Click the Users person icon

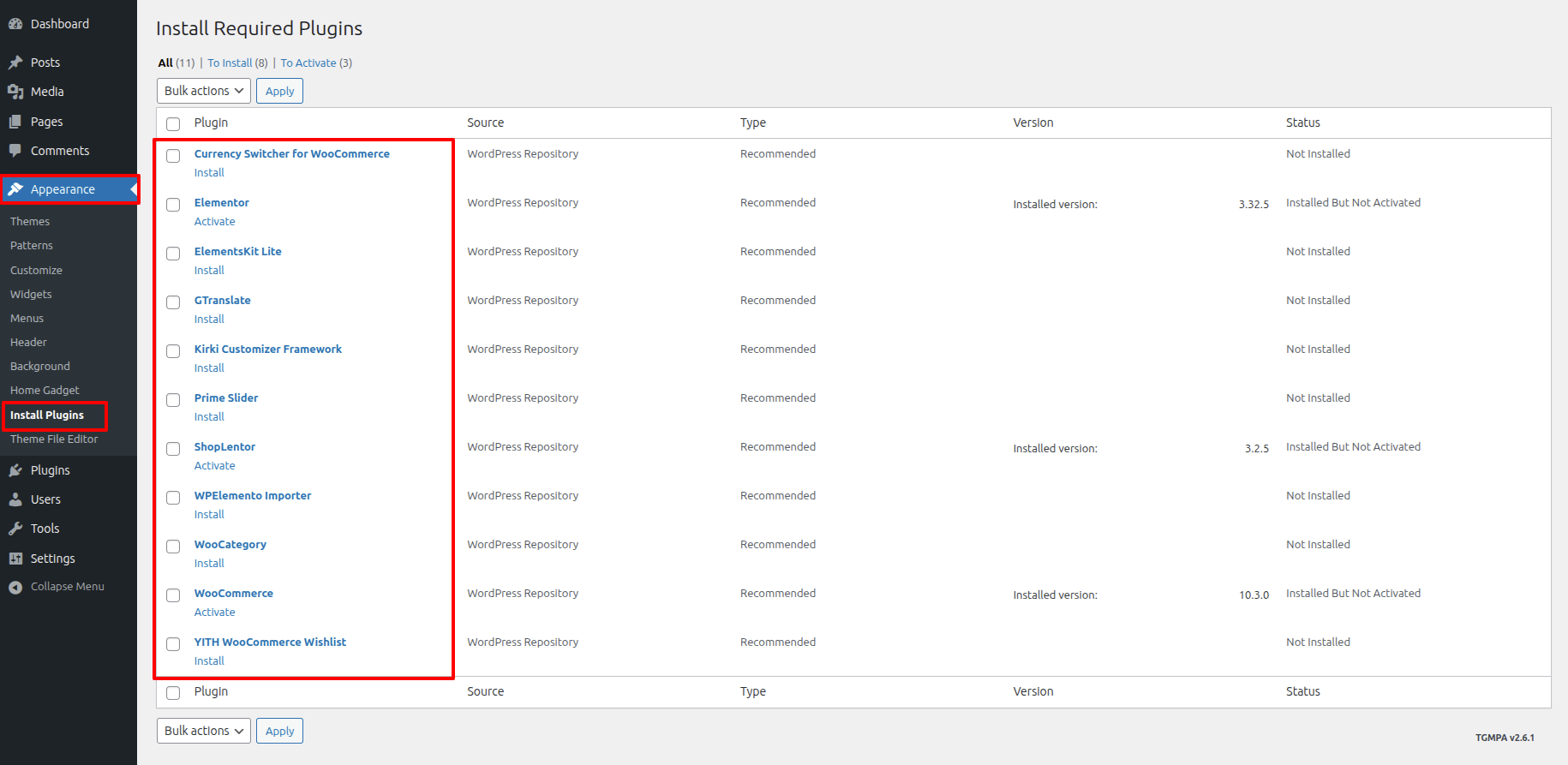[15, 499]
